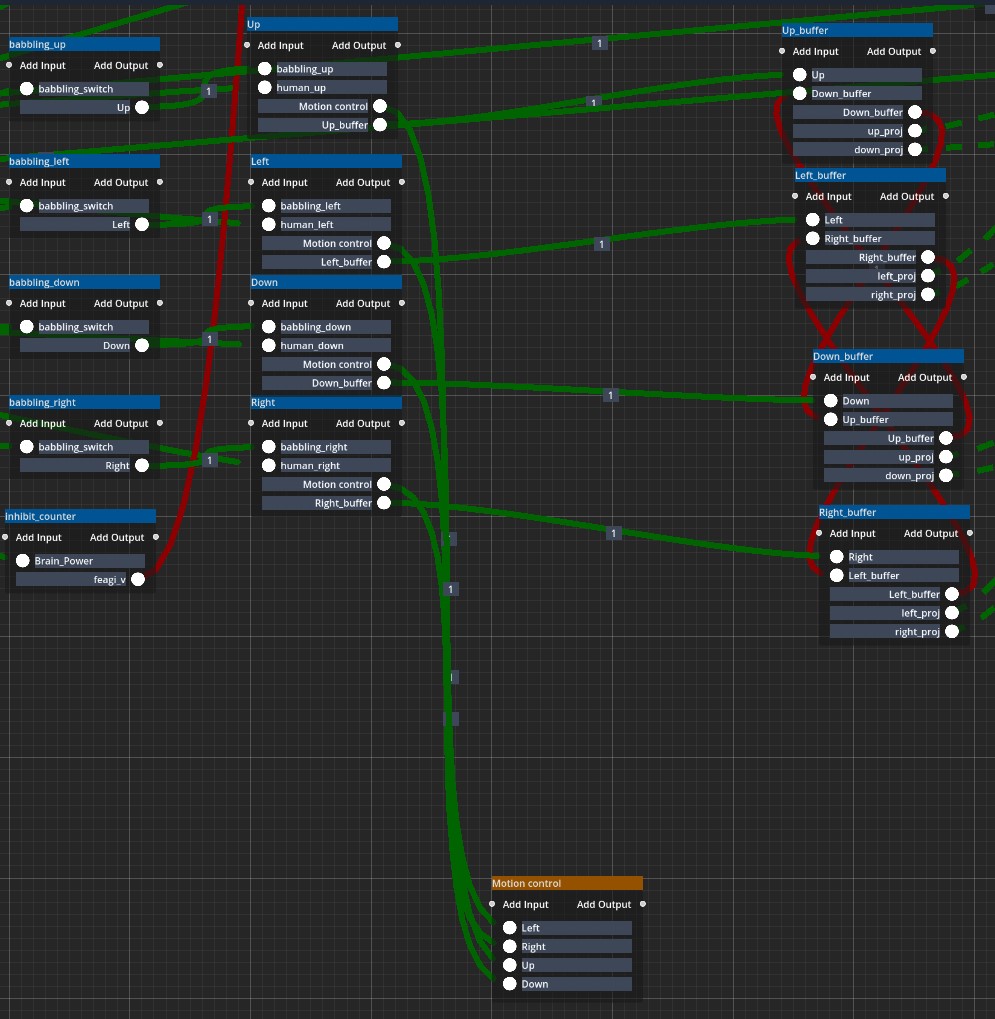Image resolution: width=995 pixels, height=1019 pixels.
Task: Open mapping label between Right and Right_buffer
Action: (614, 533)
